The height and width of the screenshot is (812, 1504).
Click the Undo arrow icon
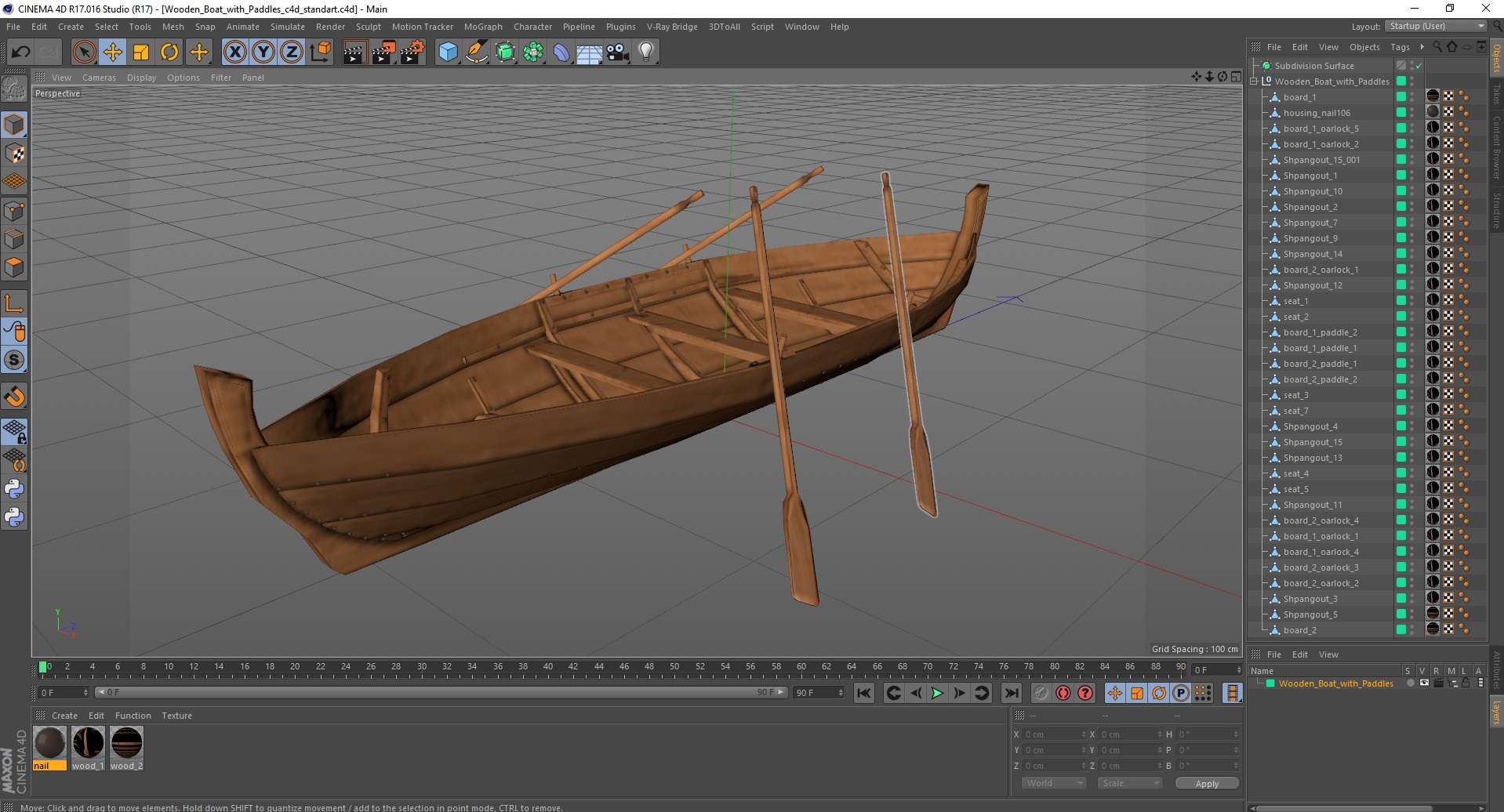21,53
